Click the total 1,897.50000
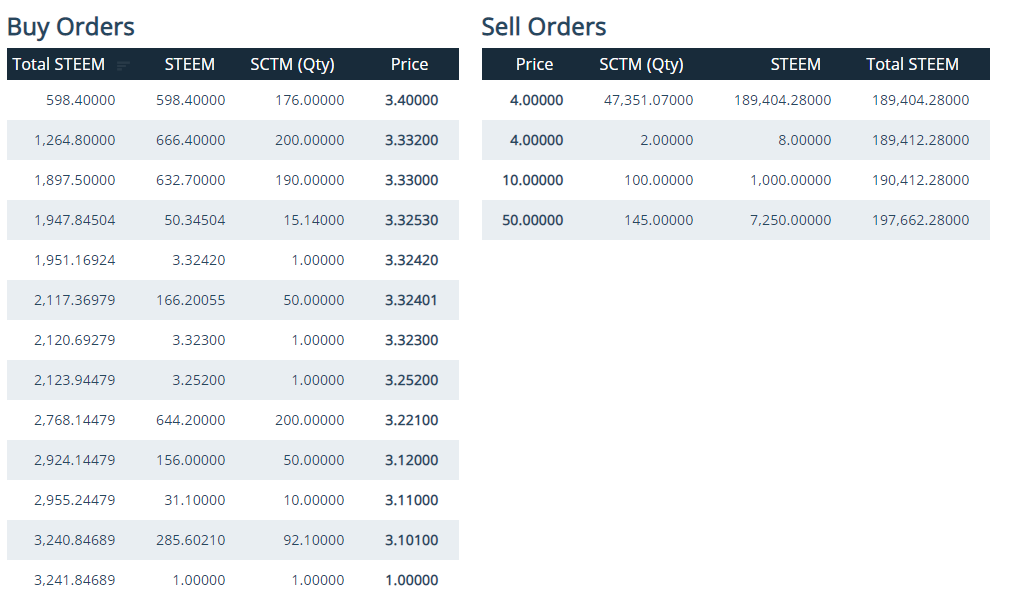Screen dimensions: 1012x612 75,180
